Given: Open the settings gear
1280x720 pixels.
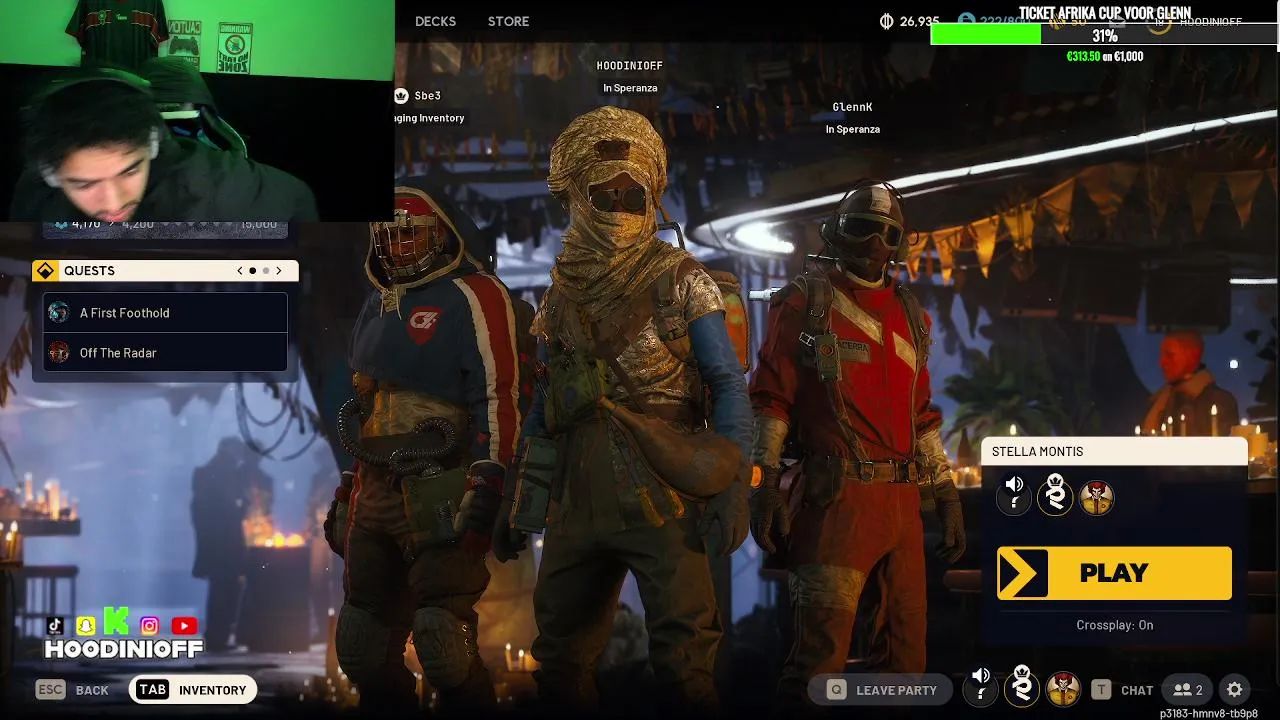Looking at the screenshot, I should (1235, 690).
